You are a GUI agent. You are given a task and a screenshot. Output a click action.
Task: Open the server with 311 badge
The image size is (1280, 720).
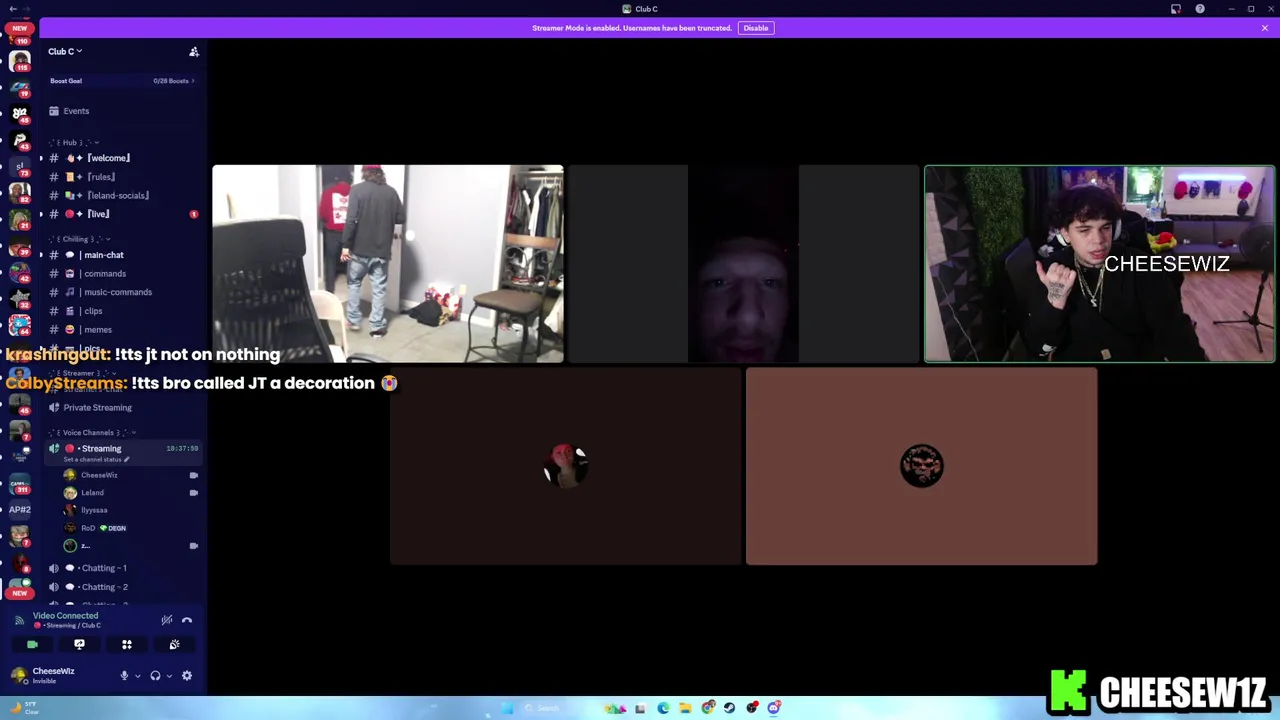19,485
